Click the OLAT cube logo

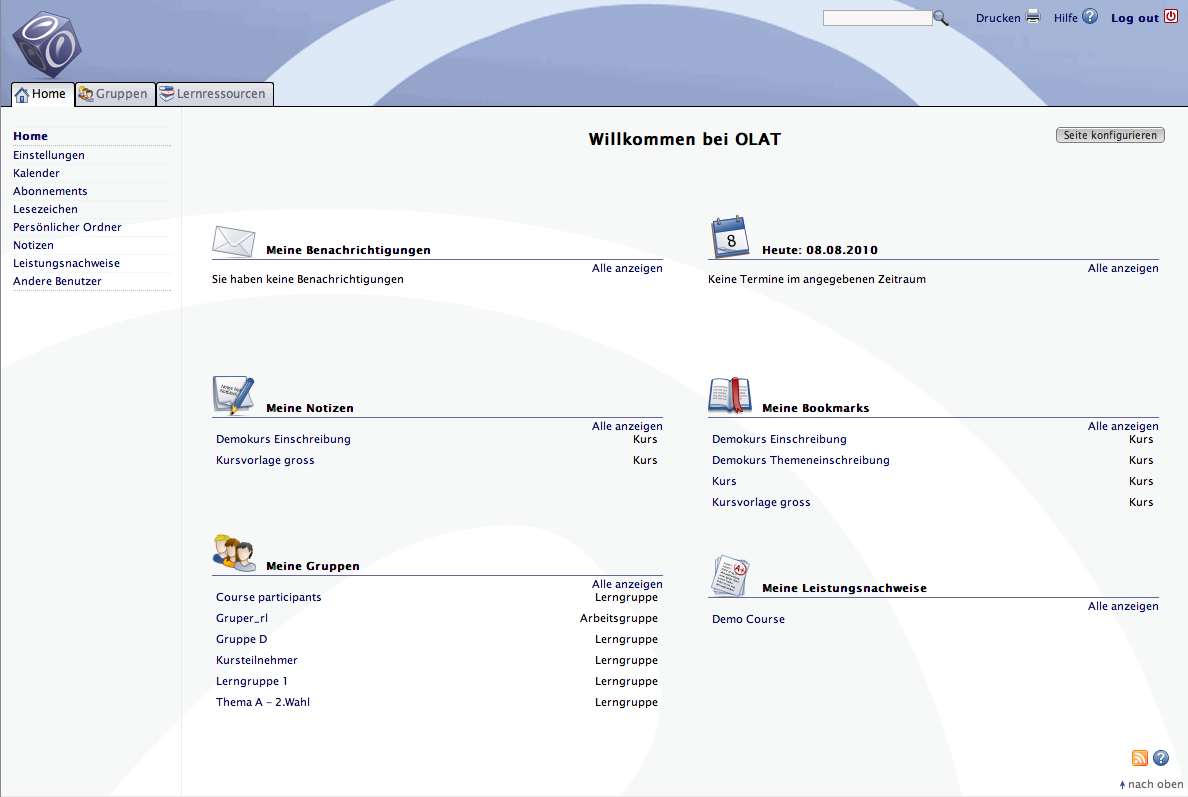(x=44, y=44)
